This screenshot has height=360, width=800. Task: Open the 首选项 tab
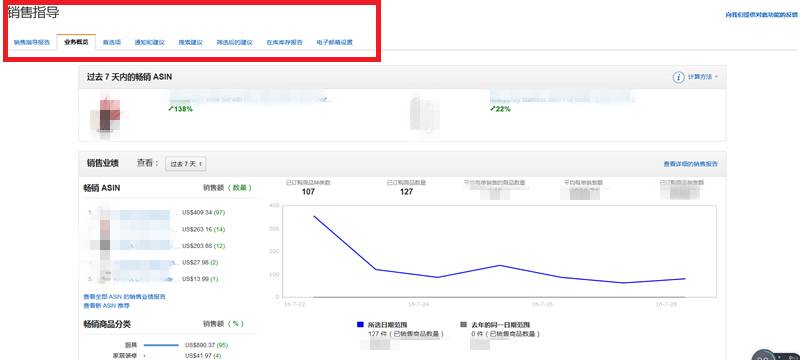tap(112, 42)
